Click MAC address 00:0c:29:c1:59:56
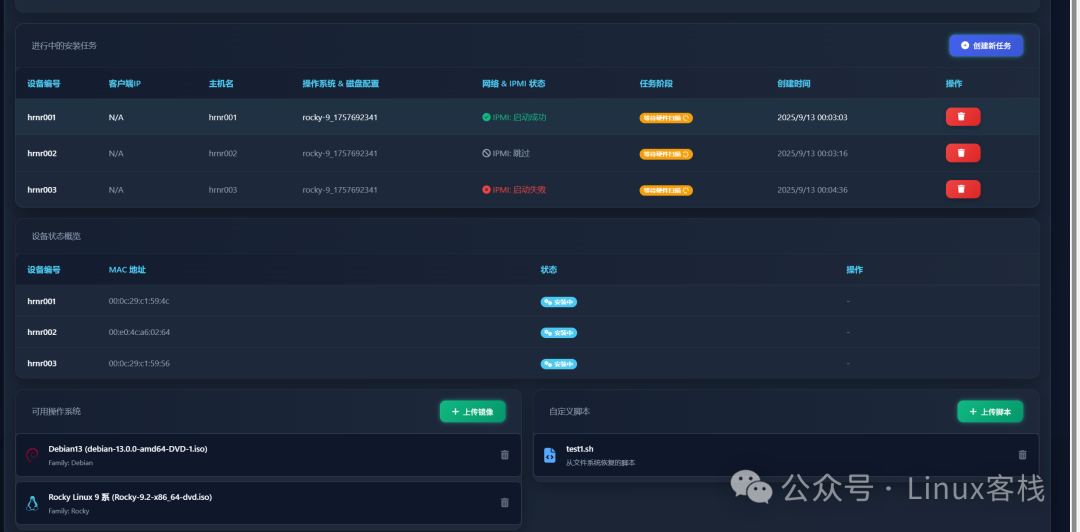Image resolution: width=1080 pixels, height=532 pixels. coord(139,363)
